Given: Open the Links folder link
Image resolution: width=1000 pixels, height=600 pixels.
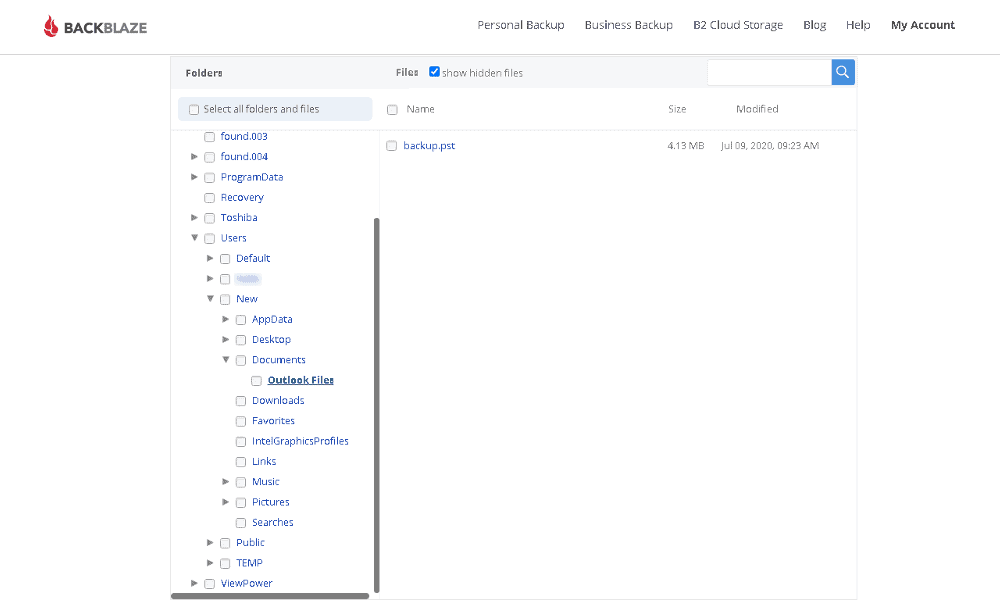Looking at the screenshot, I should [264, 462].
